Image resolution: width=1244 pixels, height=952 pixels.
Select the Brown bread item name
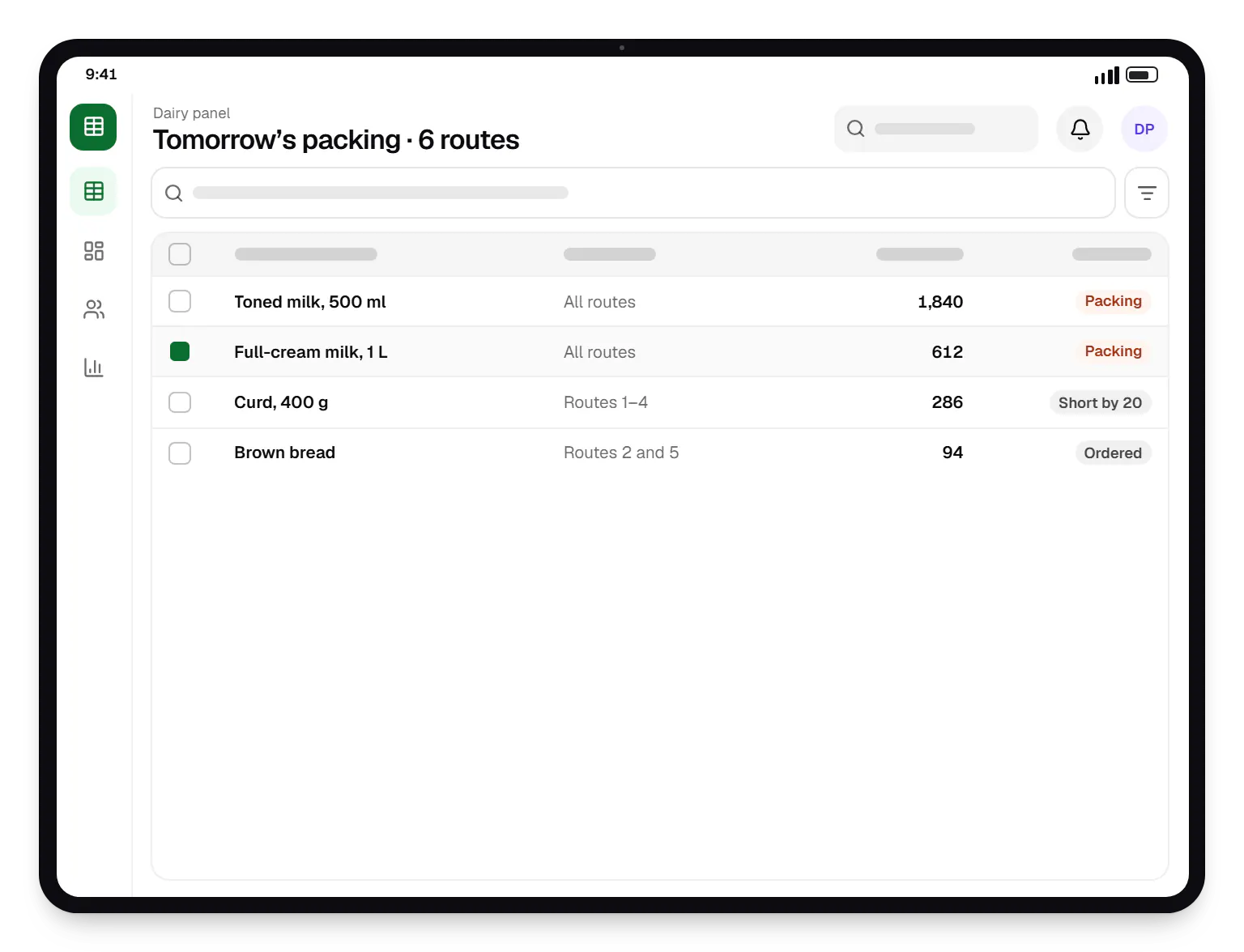(x=284, y=453)
